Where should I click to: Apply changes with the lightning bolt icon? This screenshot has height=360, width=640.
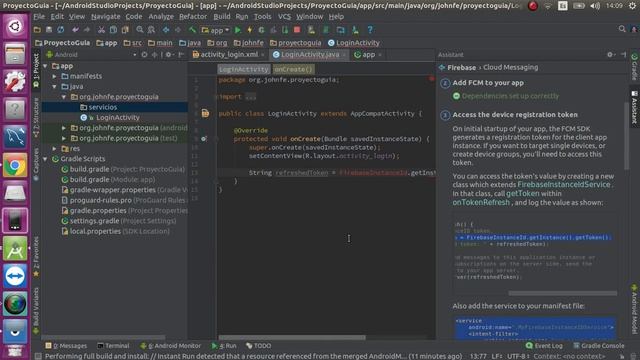[249, 30]
